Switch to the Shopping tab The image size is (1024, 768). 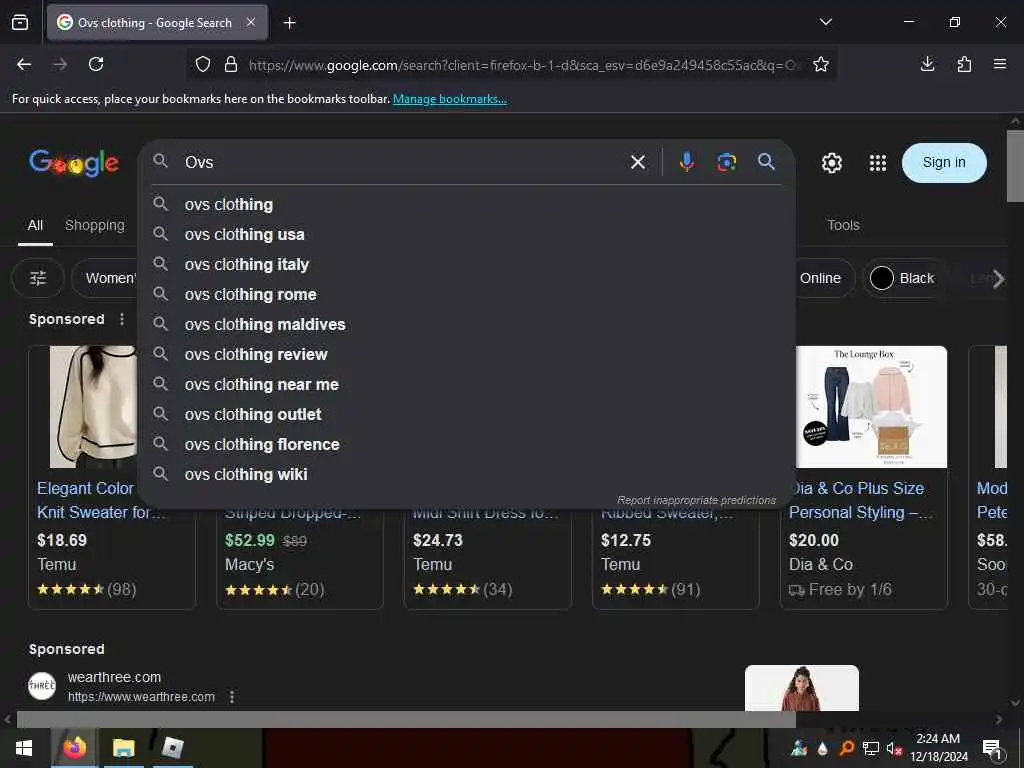pyautogui.click(x=95, y=225)
